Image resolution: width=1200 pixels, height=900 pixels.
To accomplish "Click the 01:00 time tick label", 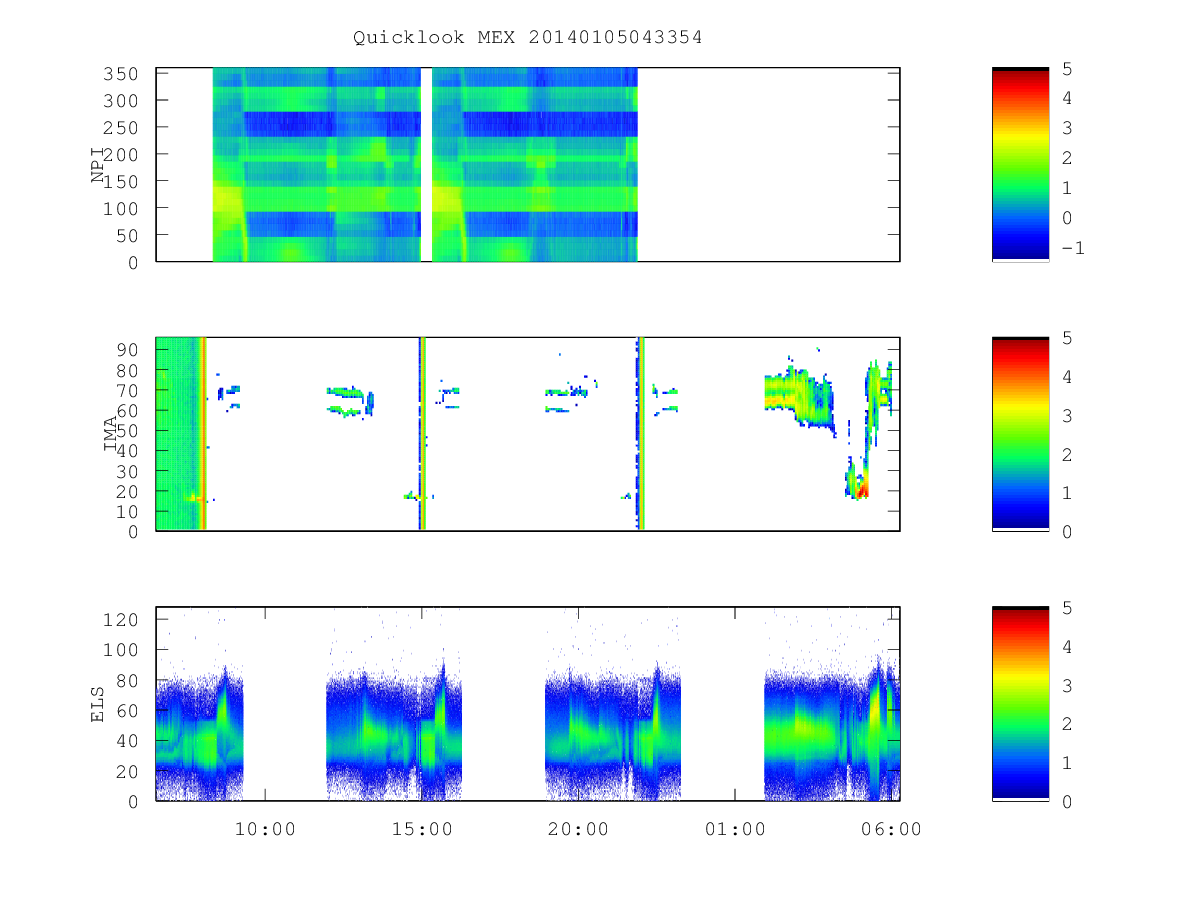I will 735,829.
